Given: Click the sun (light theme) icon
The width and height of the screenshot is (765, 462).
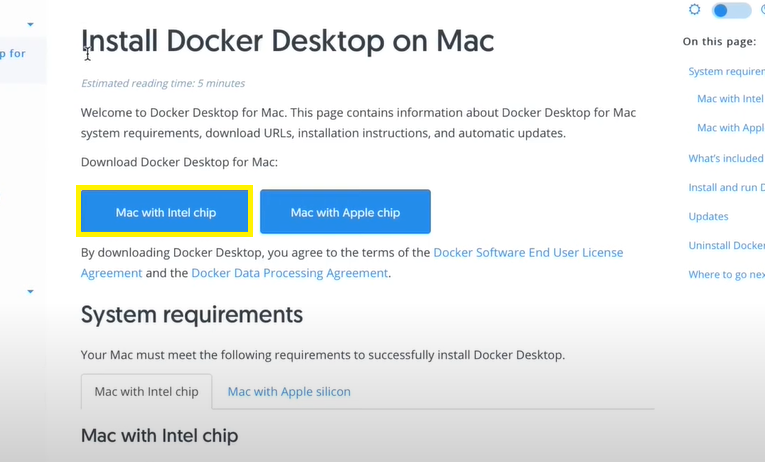Looking at the screenshot, I should click(x=695, y=10).
